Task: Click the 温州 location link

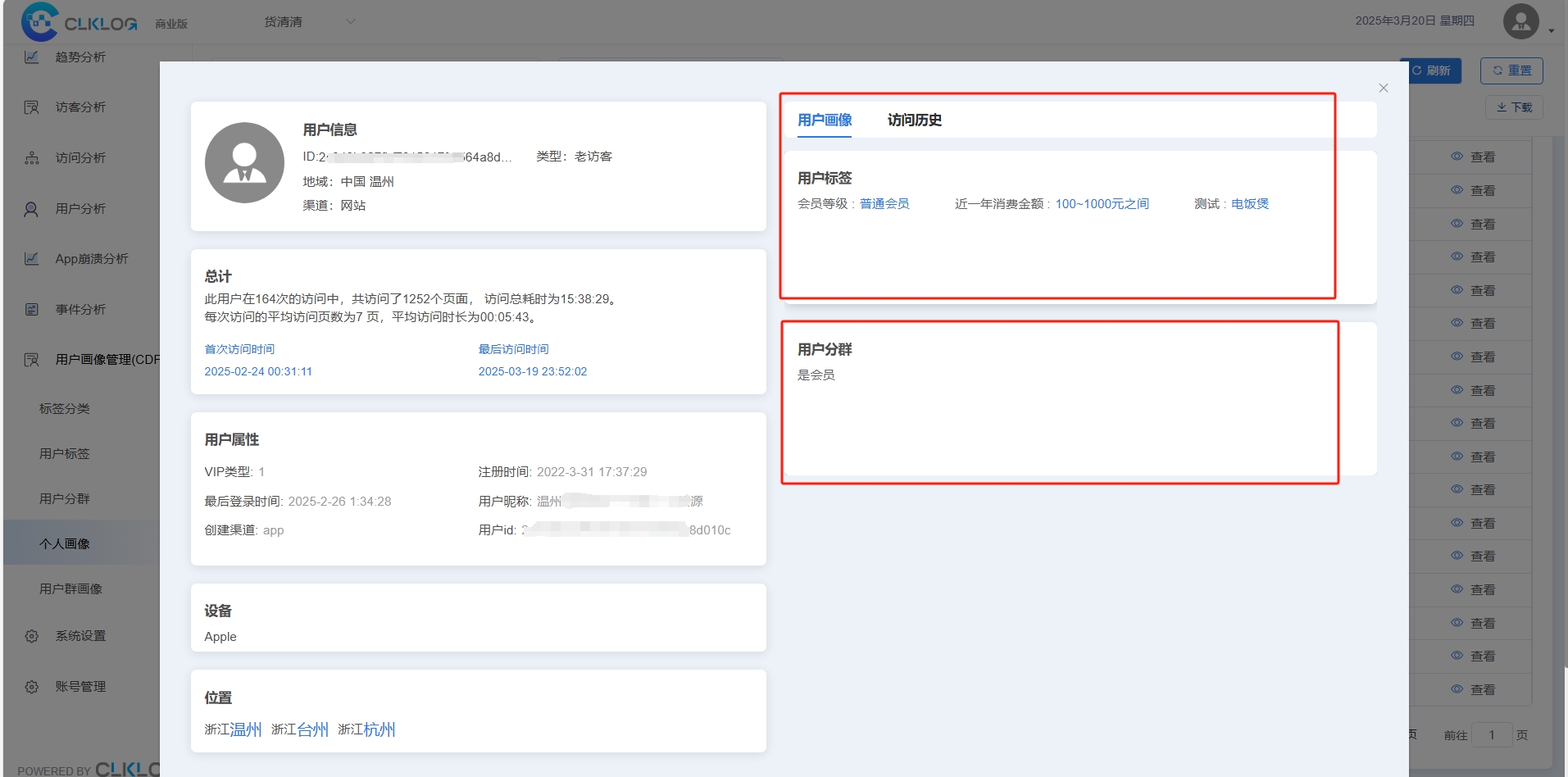Action: click(x=246, y=729)
